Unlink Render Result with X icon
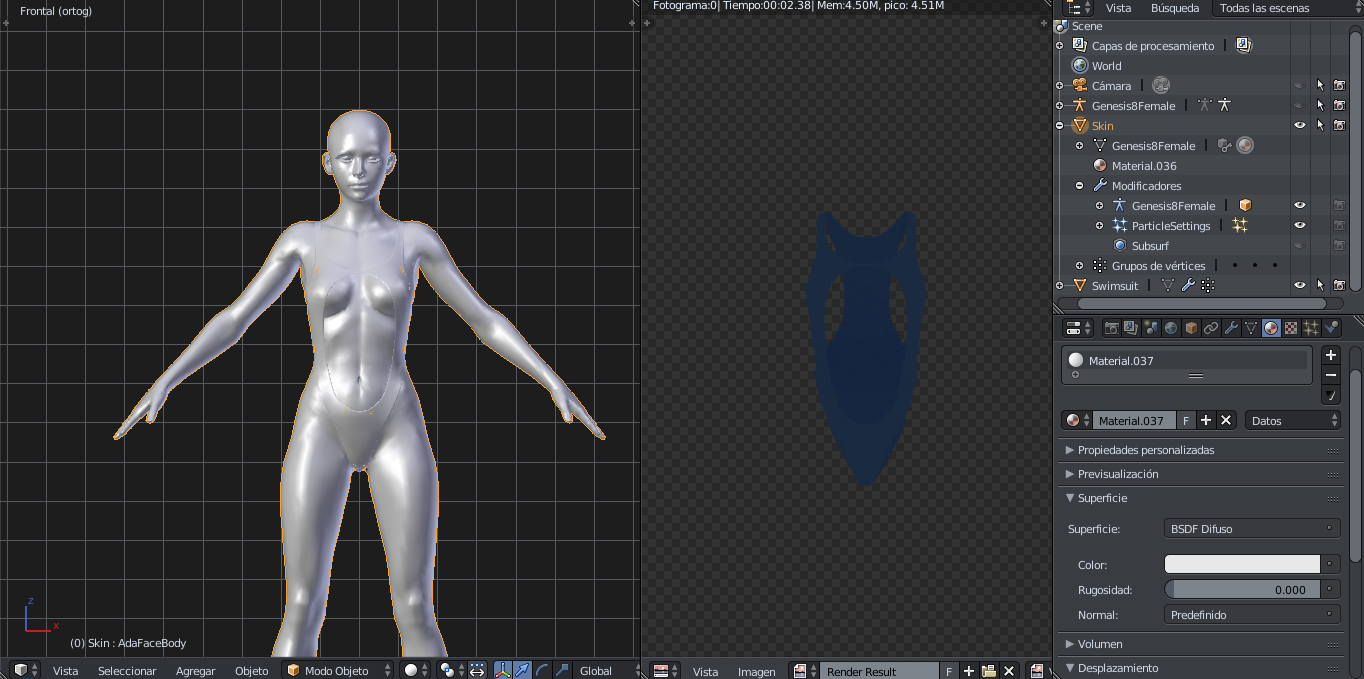The height and width of the screenshot is (679, 1364). 1009,671
